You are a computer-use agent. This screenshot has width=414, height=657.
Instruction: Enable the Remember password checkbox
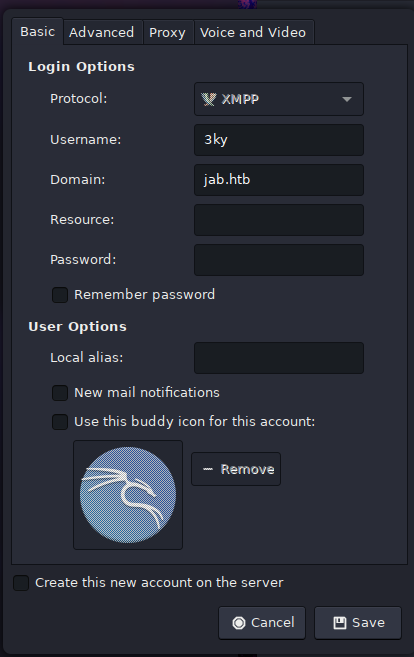coord(60,295)
